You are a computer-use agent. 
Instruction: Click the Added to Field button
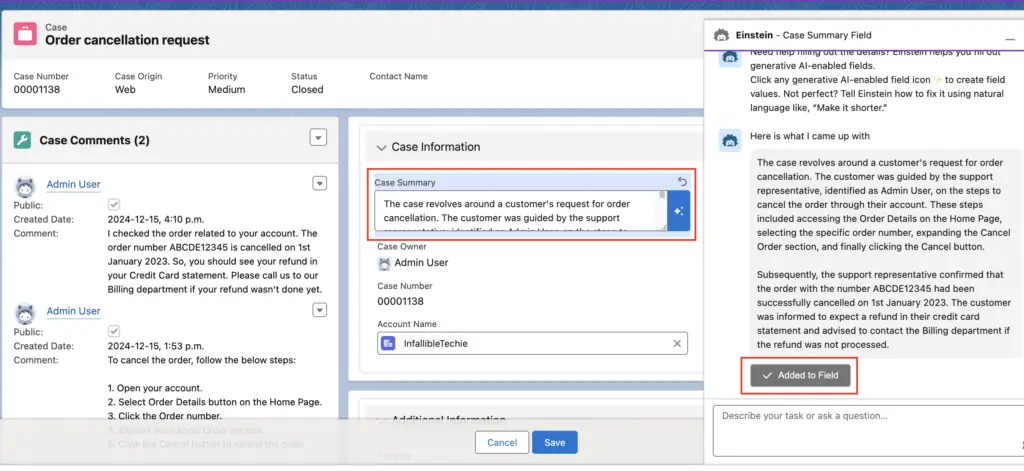pyautogui.click(x=800, y=376)
